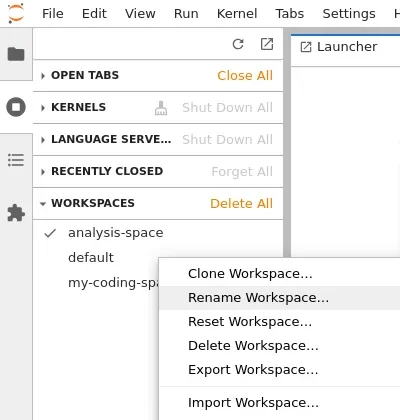Click the JupyterLab logo icon

point(16,13)
